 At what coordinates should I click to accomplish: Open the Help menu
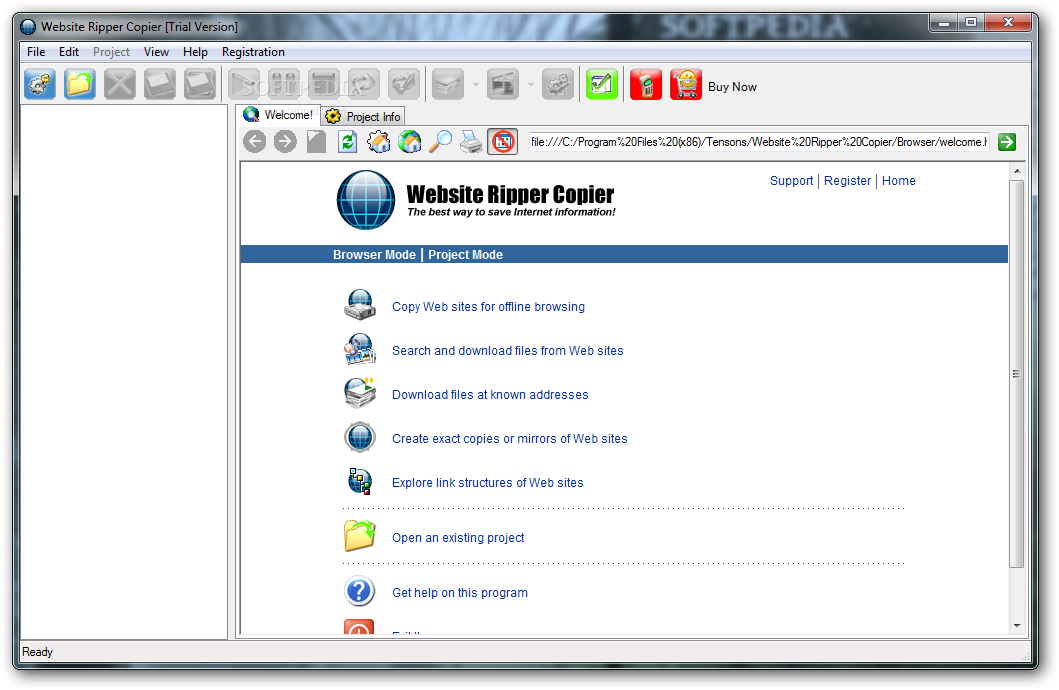click(x=195, y=52)
